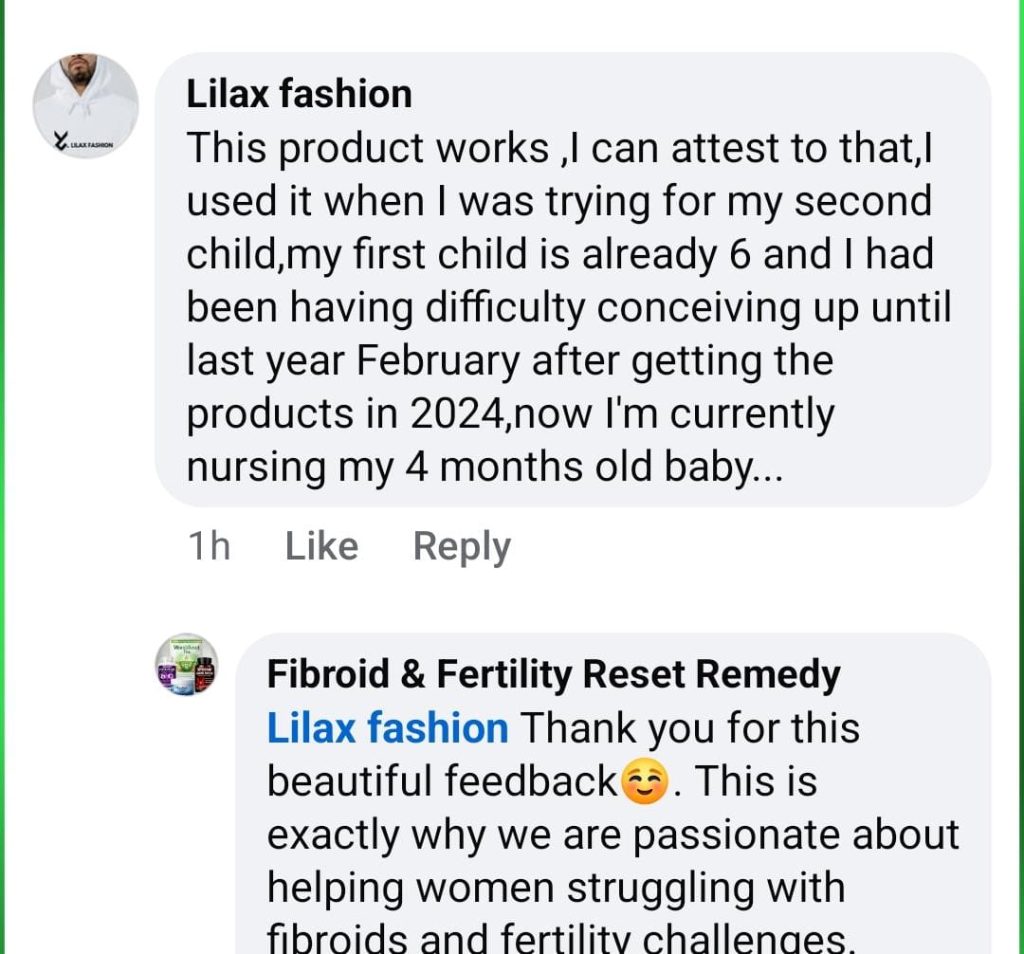Open the Fibroid & Fertility Reset Remedy avatar
Screen dimensions: 1024x954
(x=186, y=665)
